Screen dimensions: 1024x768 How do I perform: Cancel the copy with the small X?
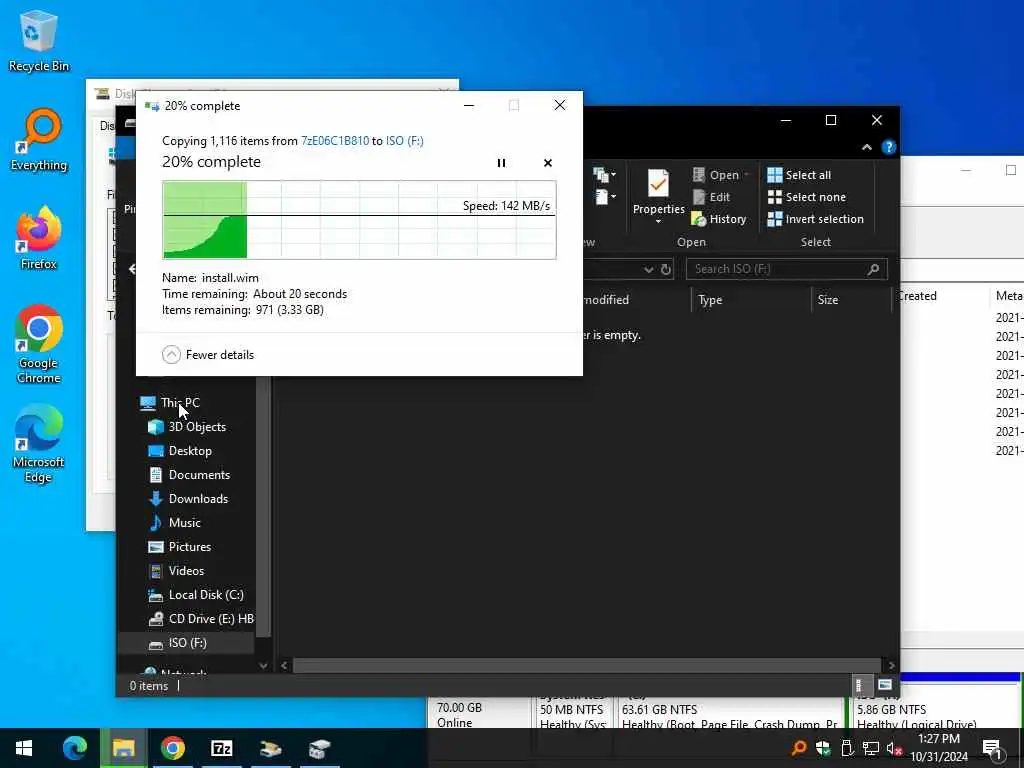click(547, 163)
